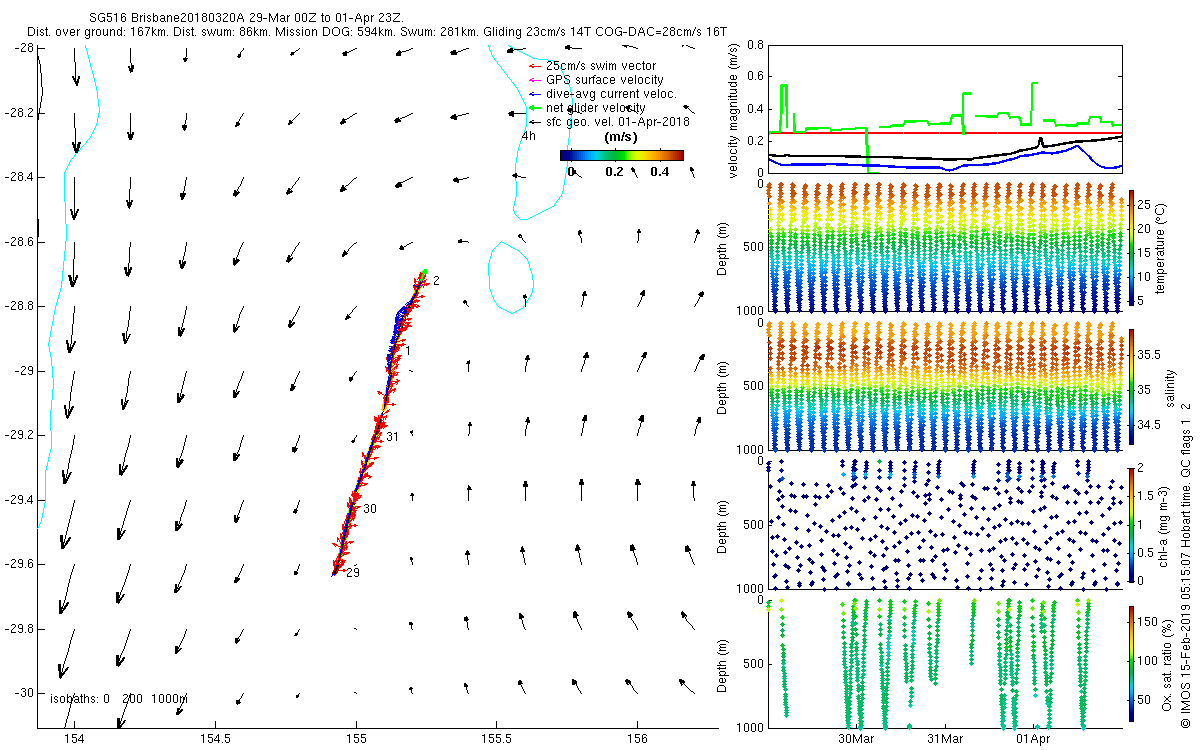Click the isobaths label at the map bottom-left
Screen dimensions: 1200x750
click(x=118, y=699)
